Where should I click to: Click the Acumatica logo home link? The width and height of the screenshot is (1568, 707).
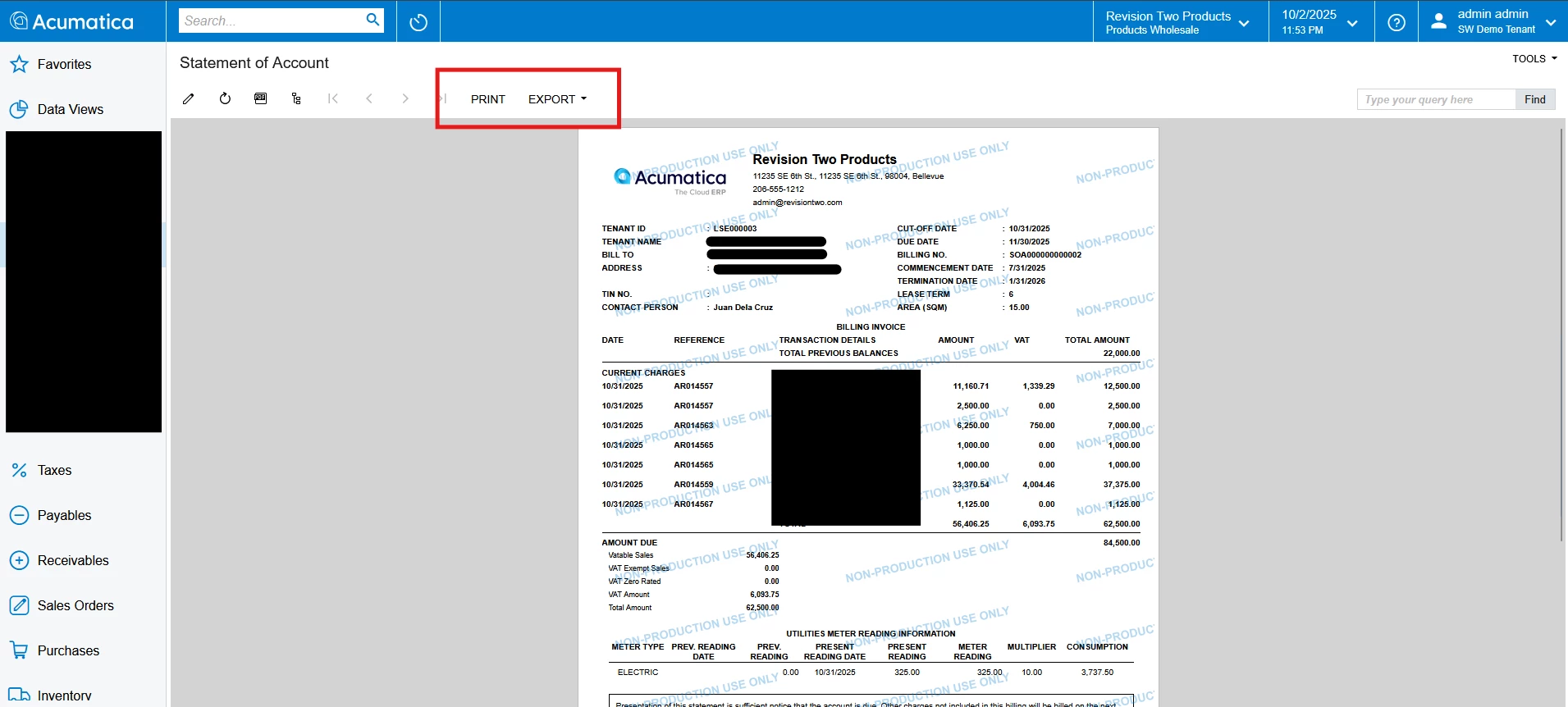click(71, 21)
